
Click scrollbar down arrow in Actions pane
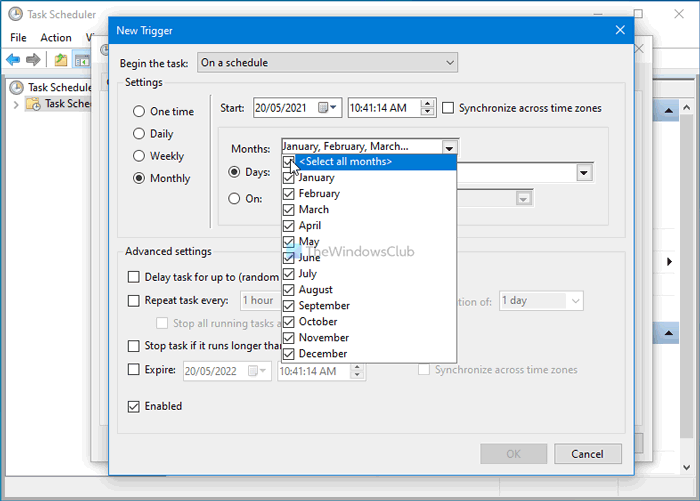pyautogui.click(x=687, y=467)
